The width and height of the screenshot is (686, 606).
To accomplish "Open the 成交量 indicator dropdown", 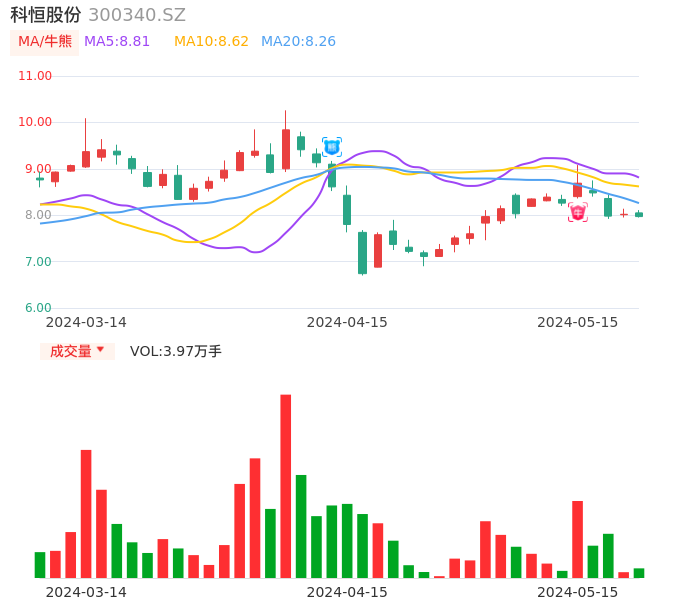I will tap(77, 351).
